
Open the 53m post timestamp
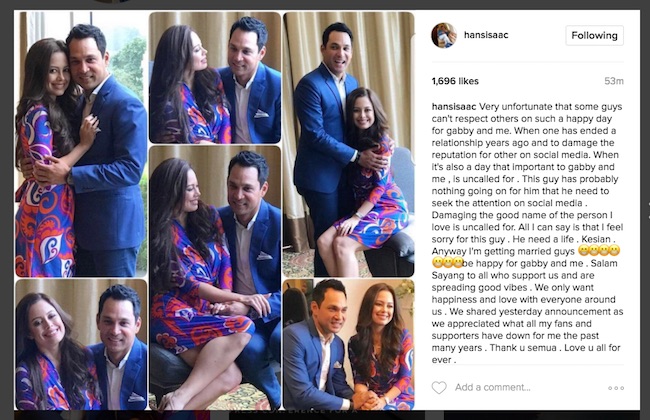point(614,81)
